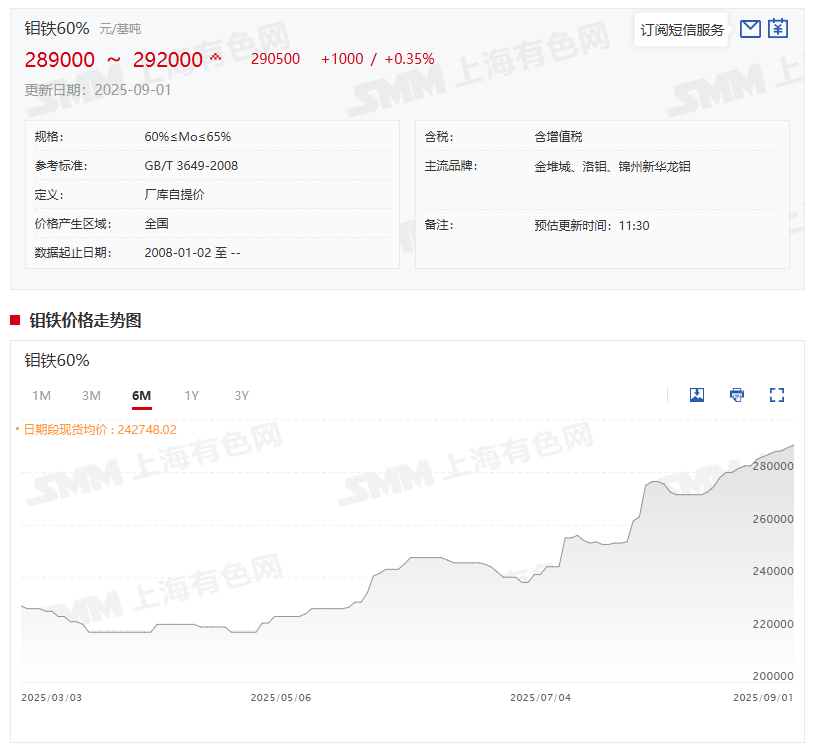Select the active 6M range tab
The image size is (817, 751).
tap(141, 396)
